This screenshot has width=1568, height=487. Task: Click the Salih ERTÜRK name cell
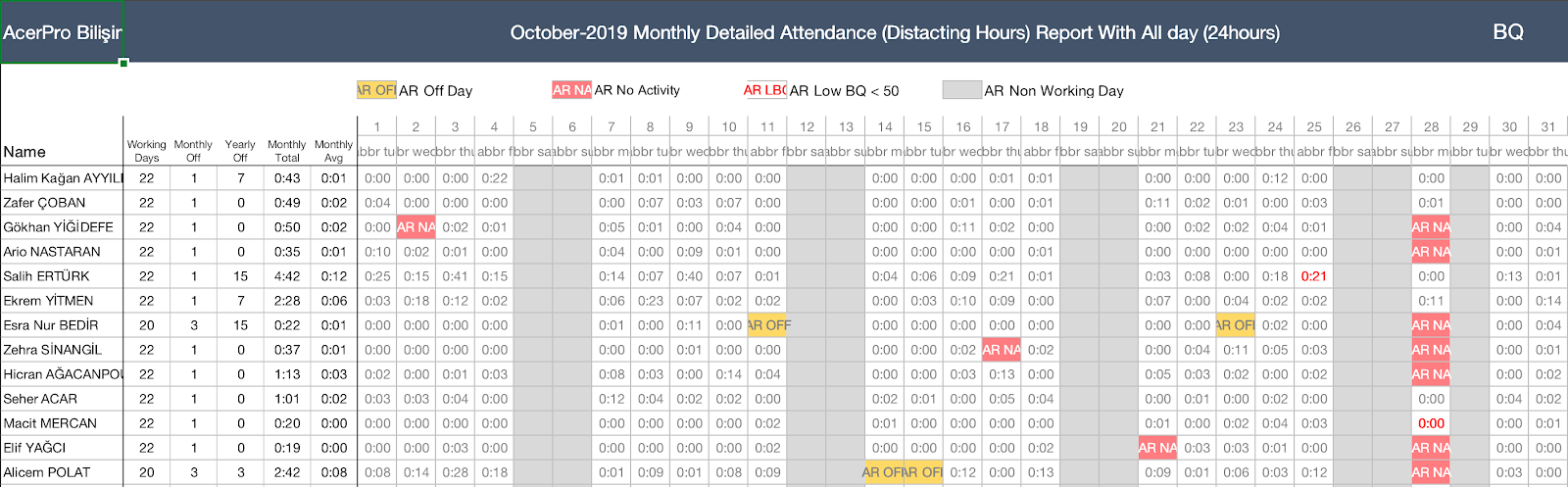pos(47,276)
